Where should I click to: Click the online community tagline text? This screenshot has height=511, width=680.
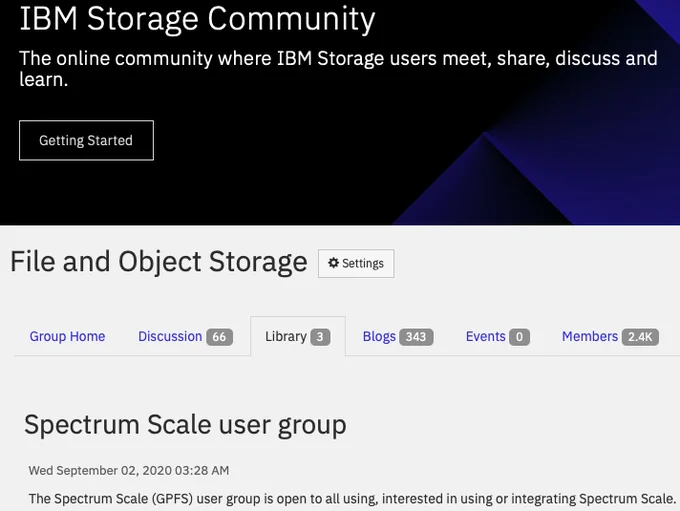(338, 69)
